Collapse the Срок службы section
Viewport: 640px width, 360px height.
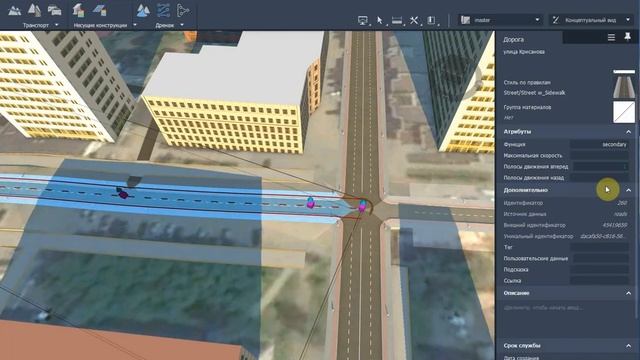[x=628, y=346]
